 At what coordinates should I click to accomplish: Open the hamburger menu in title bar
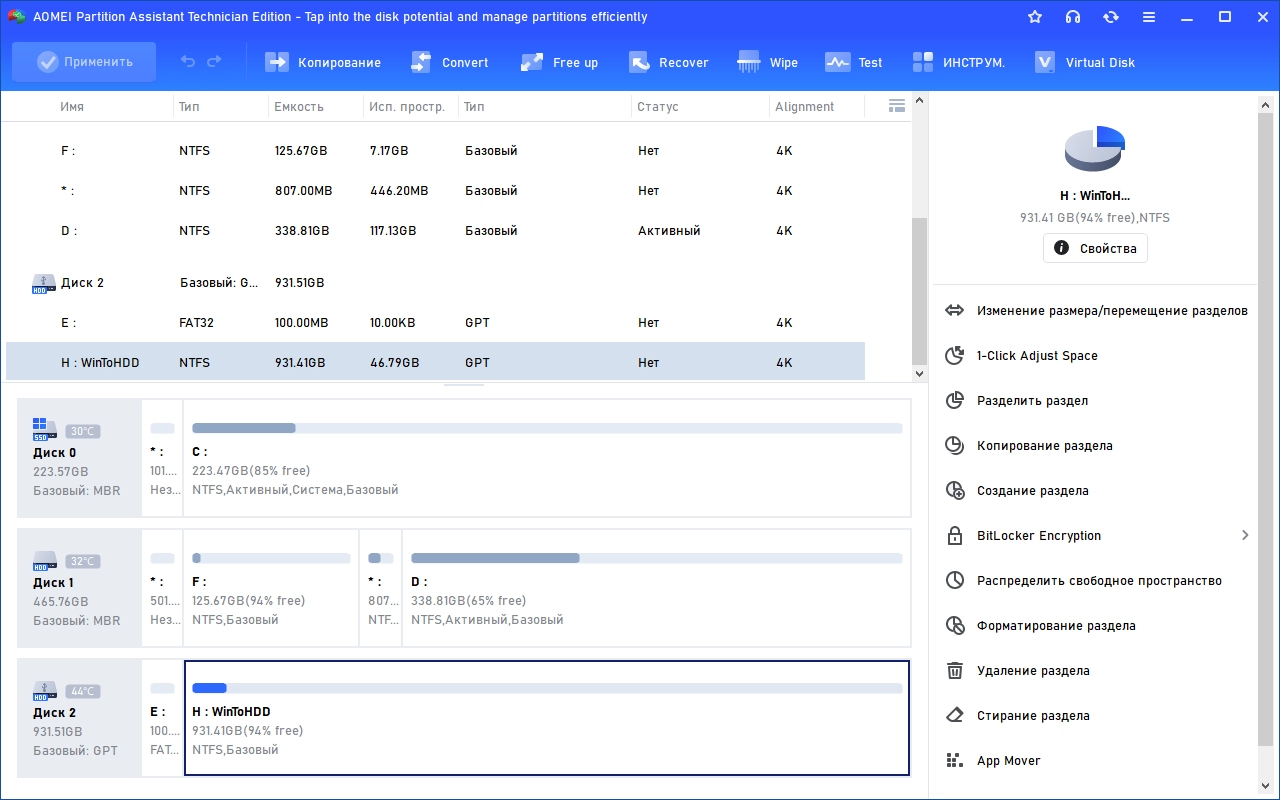click(x=1149, y=17)
